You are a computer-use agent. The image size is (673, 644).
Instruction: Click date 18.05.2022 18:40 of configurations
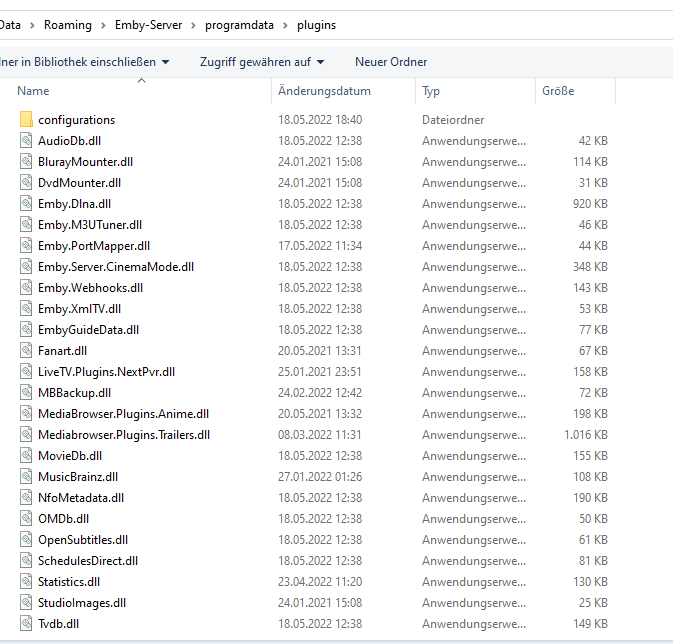click(320, 119)
